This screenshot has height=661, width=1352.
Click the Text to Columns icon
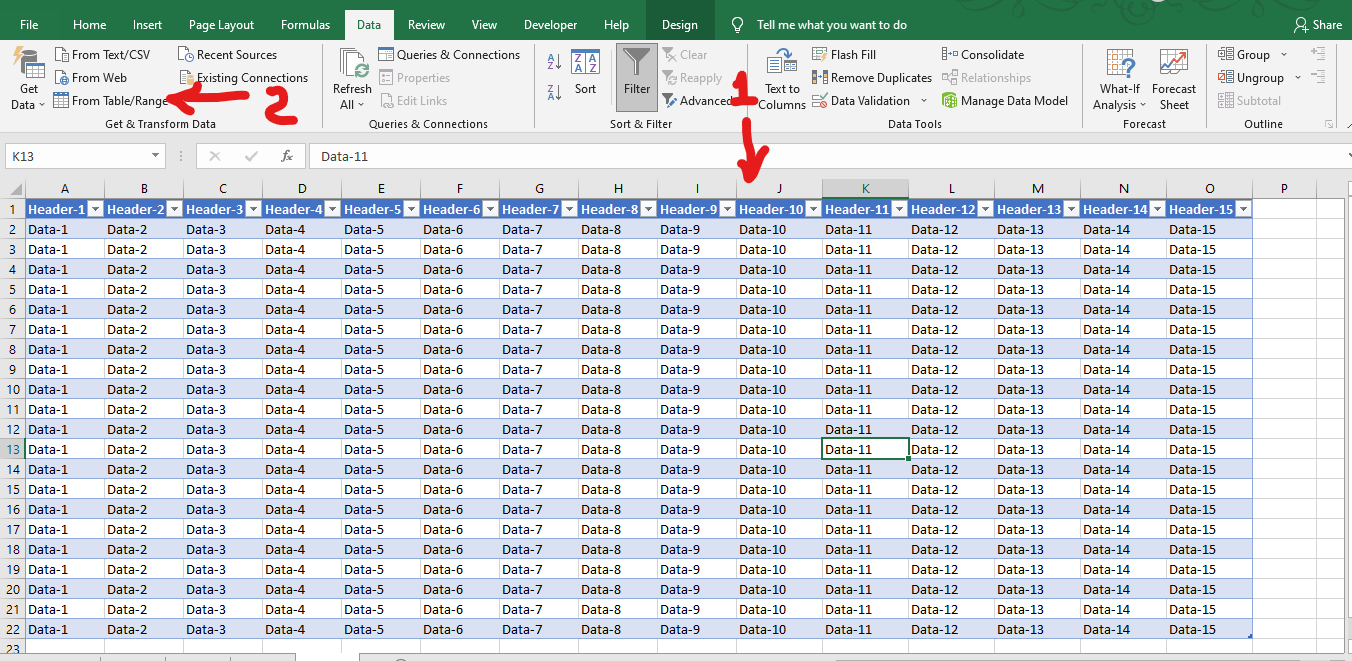click(781, 65)
